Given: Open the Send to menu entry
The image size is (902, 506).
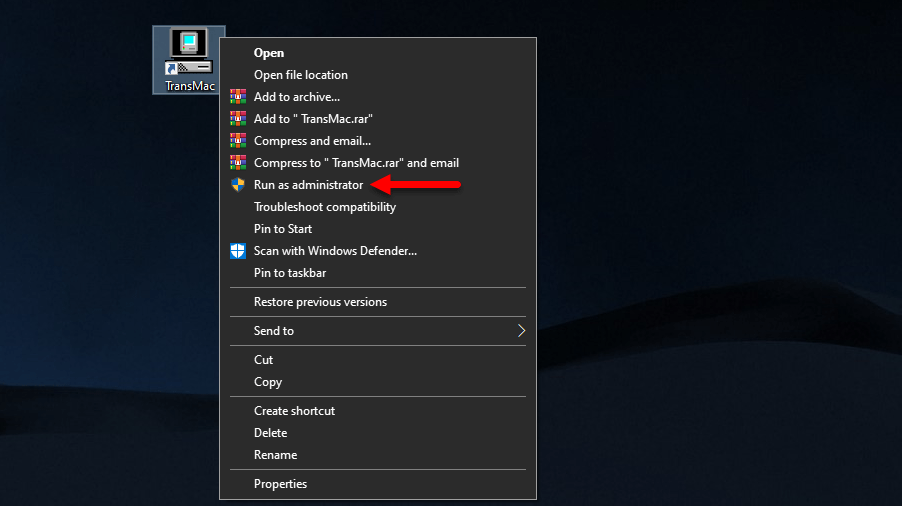Looking at the screenshot, I should pos(378,331).
